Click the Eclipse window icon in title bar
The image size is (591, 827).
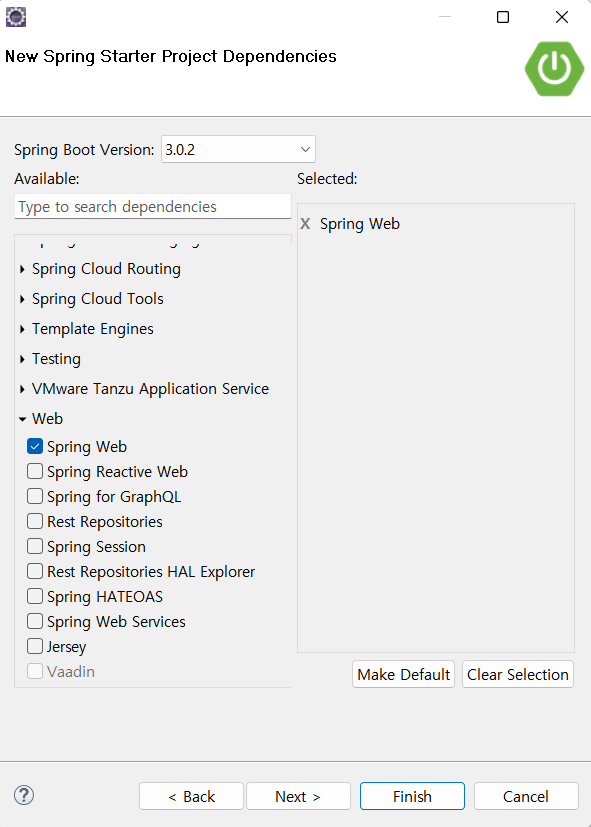(16, 17)
